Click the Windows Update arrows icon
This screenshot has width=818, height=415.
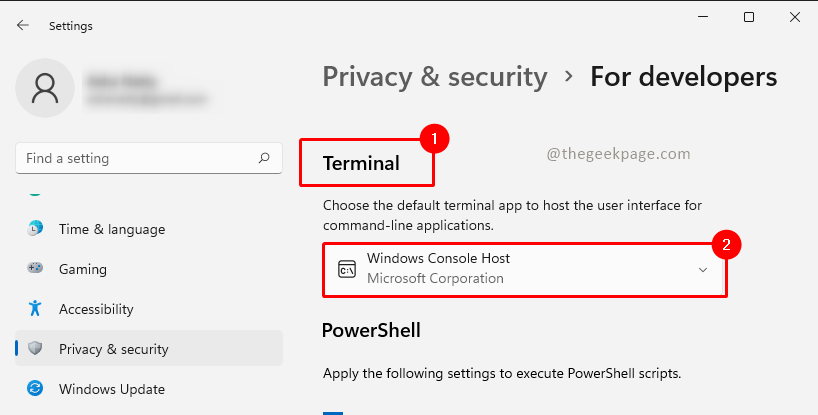click(x=36, y=389)
